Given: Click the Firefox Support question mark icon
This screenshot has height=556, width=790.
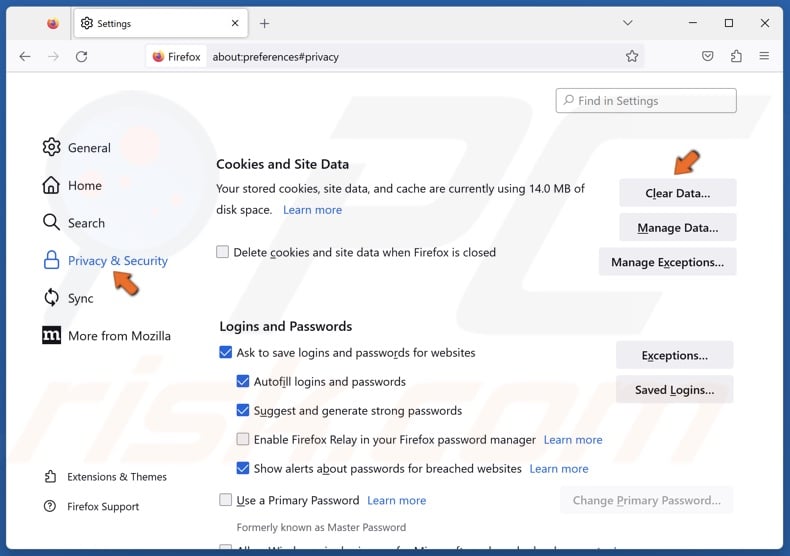Looking at the screenshot, I should click(x=50, y=506).
